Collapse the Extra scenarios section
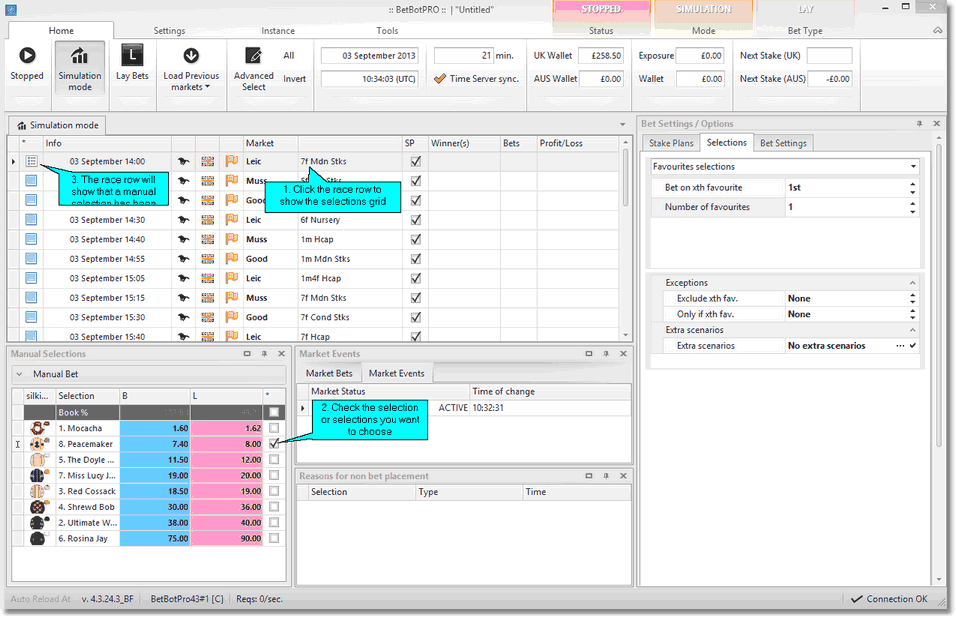 tap(913, 330)
